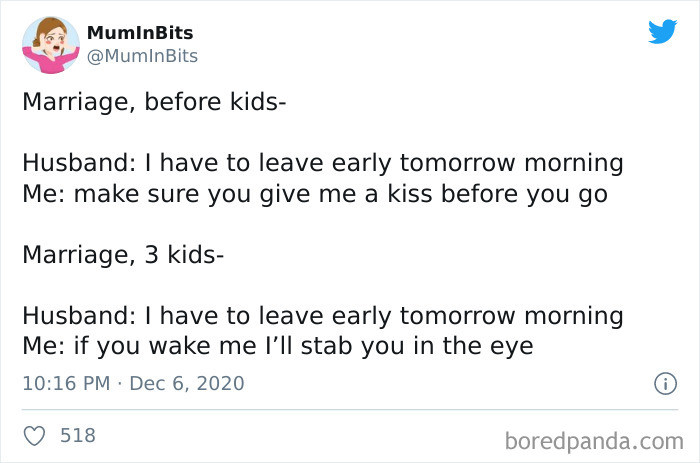
Task: Like the tweet with the heart icon
Action: coord(34,435)
